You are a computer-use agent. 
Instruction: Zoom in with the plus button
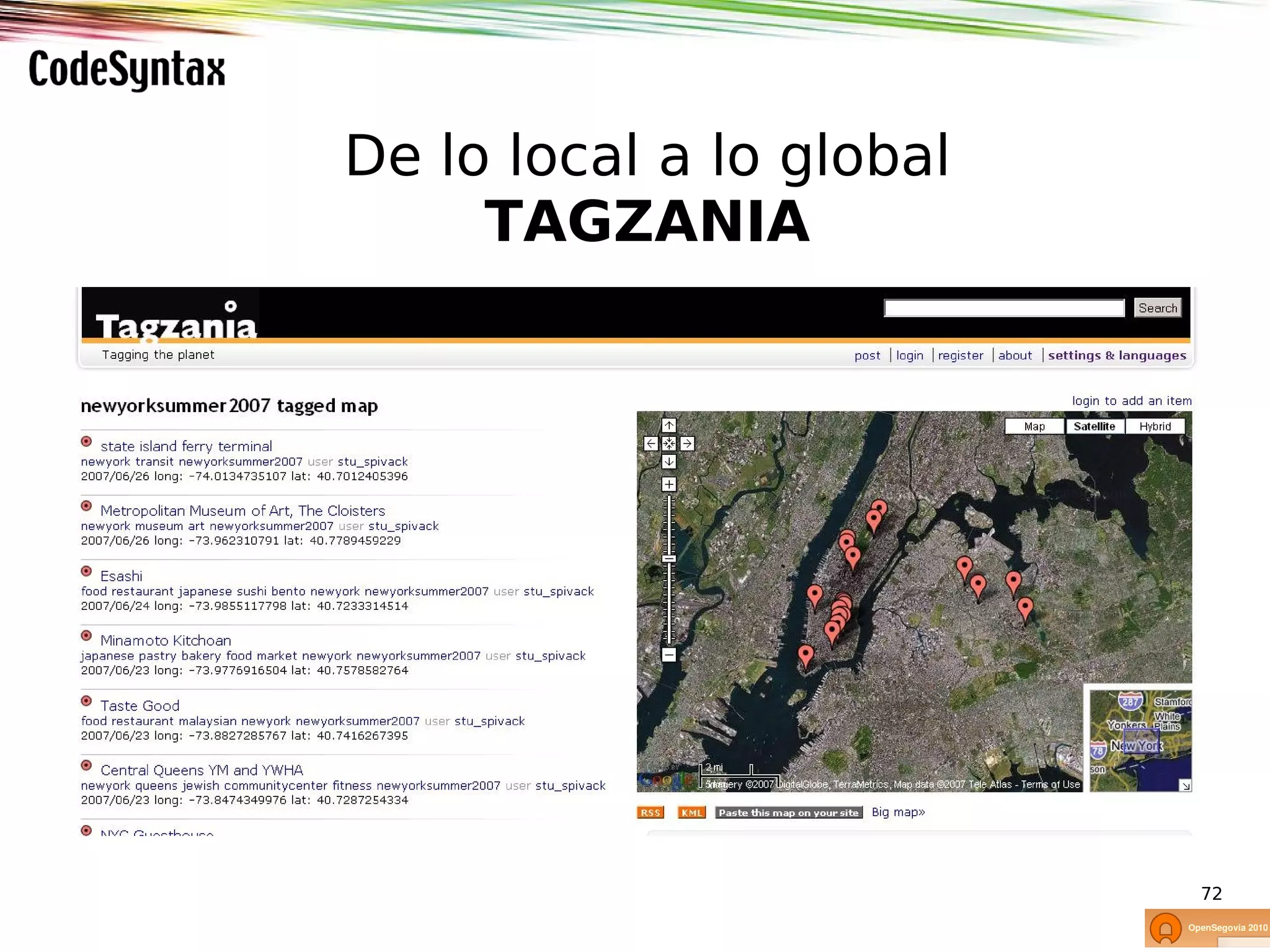(668, 484)
